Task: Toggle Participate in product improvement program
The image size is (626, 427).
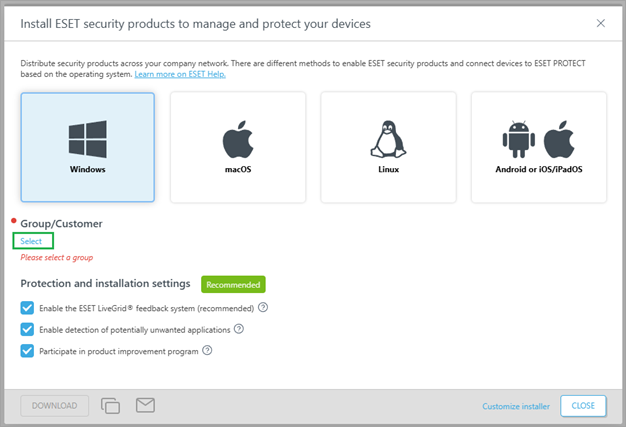Action: (27, 351)
